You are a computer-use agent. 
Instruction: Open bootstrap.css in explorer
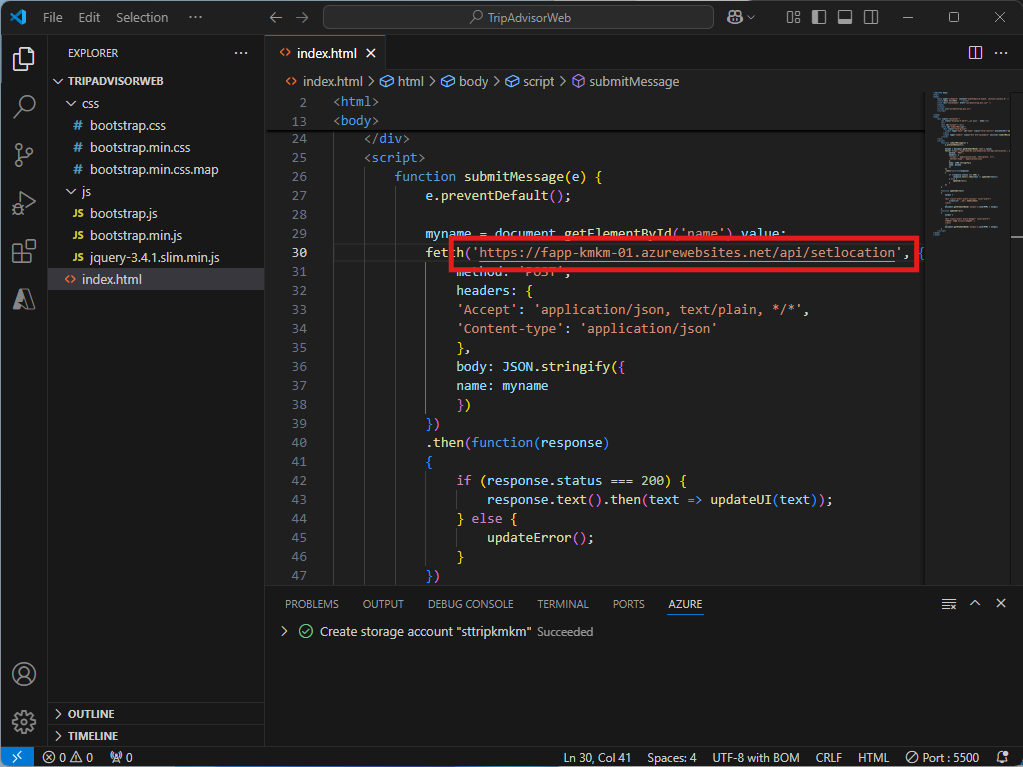pyautogui.click(x=156, y=125)
